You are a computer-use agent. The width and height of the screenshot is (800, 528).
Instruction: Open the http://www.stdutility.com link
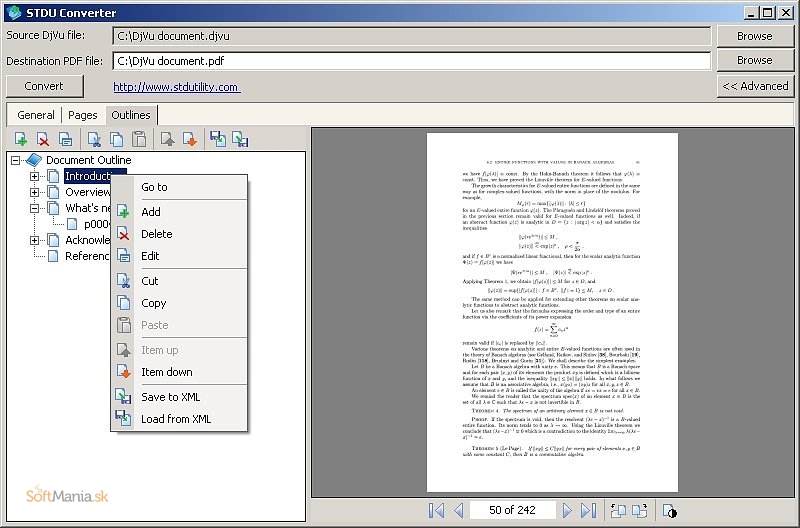coord(176,87)
